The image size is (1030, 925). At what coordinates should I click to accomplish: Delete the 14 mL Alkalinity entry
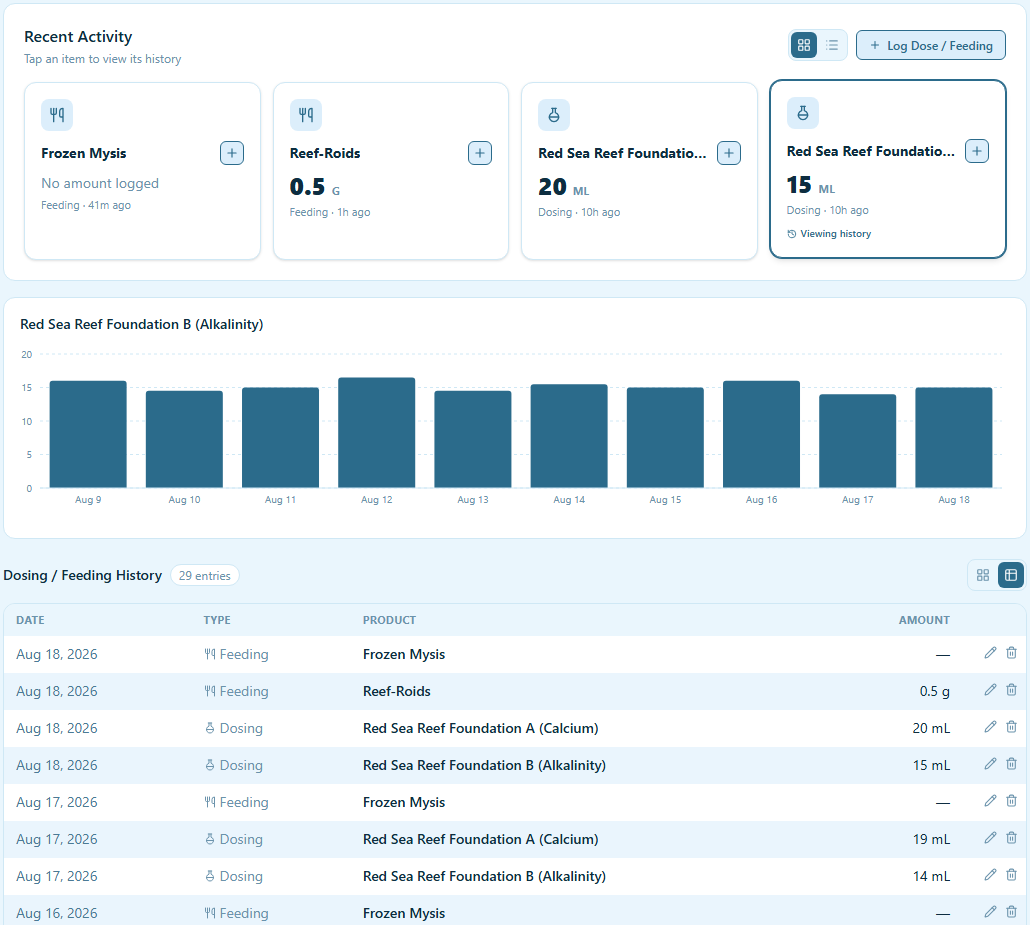[1012, 875]
